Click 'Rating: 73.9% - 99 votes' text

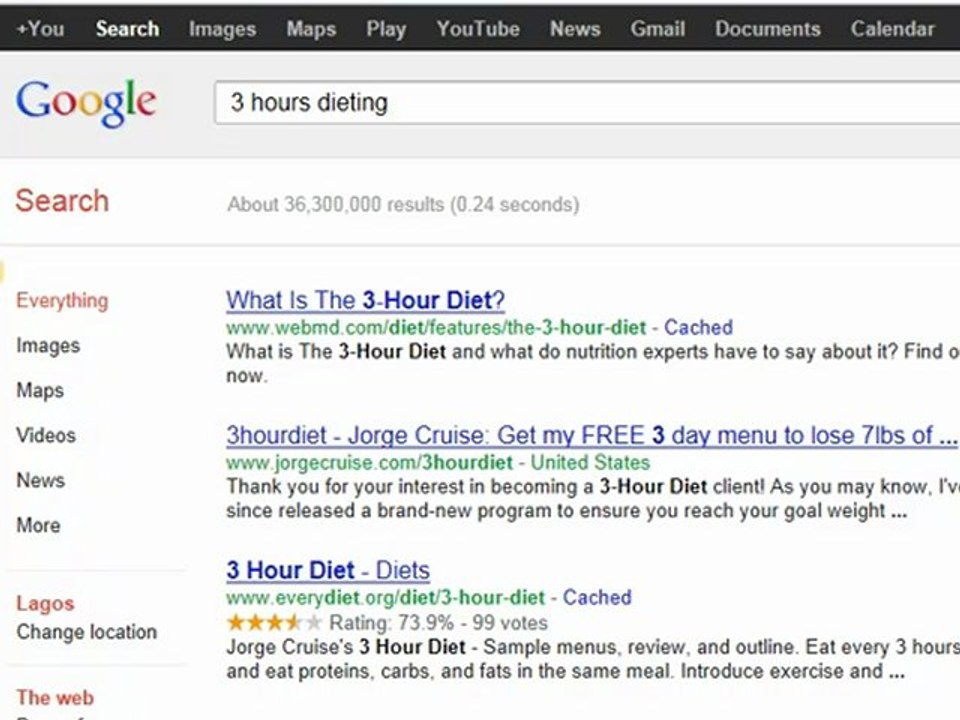438,623
